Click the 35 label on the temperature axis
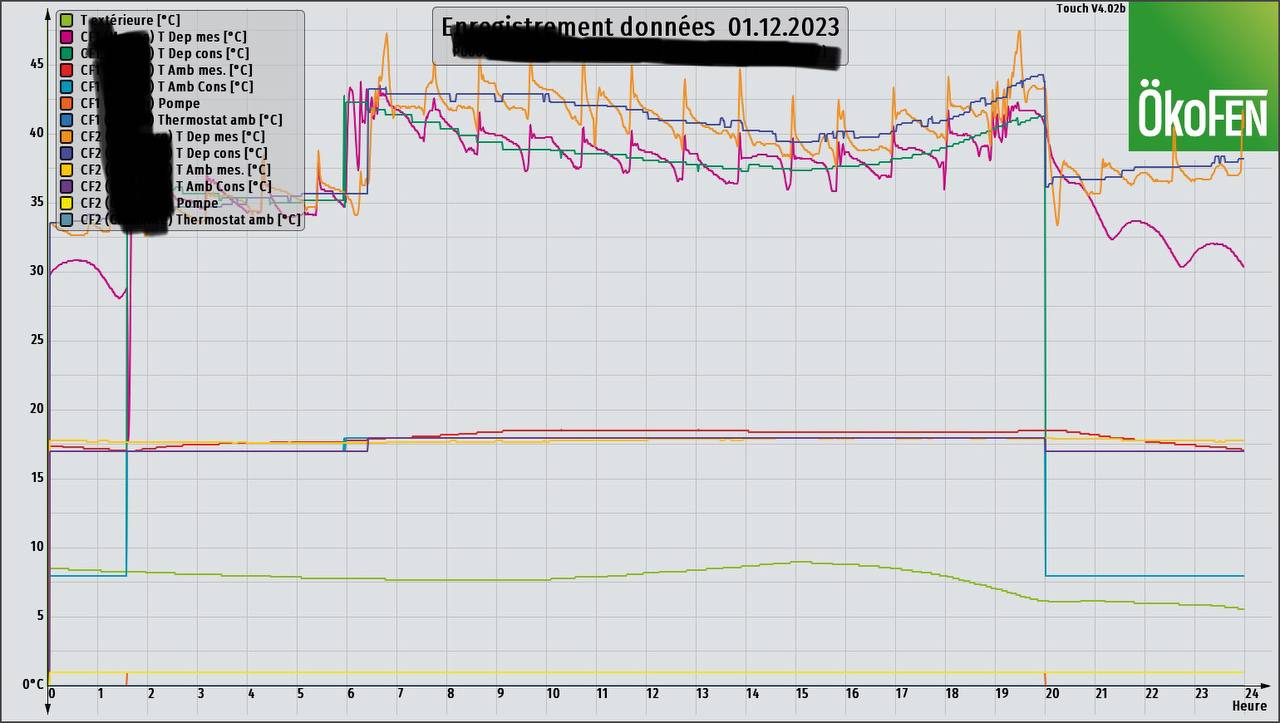The height and width of the screenshot is (723, 1280). (x=36, y=202)
